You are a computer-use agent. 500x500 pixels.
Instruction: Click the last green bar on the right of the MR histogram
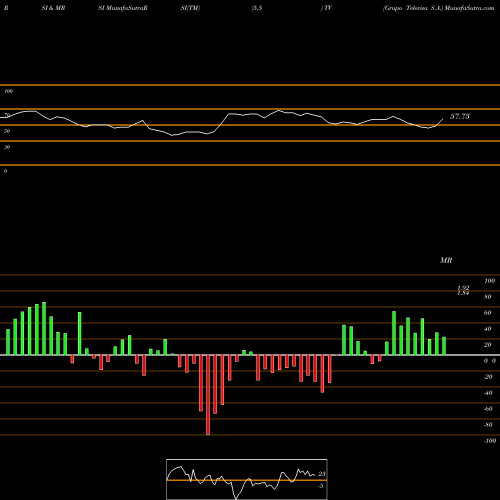click(444, 346)
